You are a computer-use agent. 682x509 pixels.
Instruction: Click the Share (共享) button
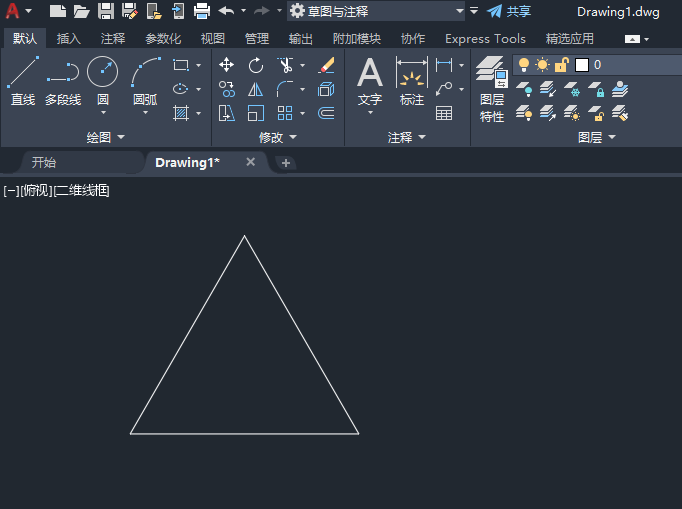point(509,11)
